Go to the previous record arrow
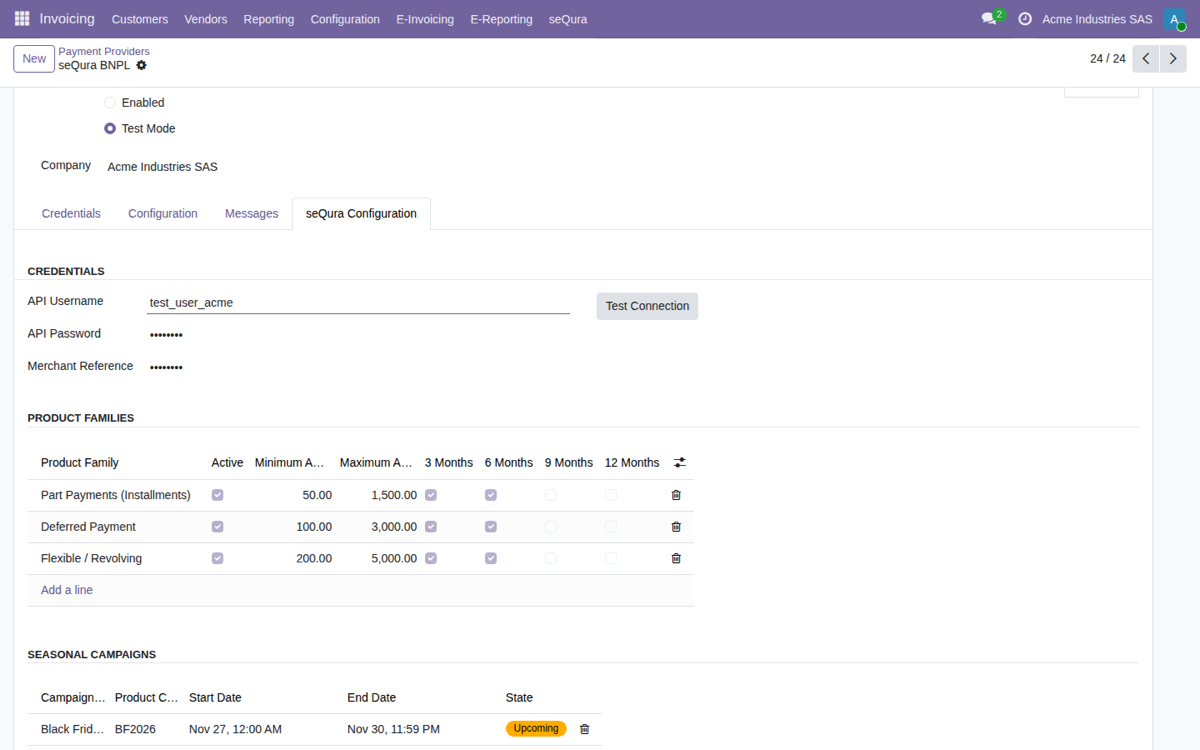 click(x=1146, y=59)
